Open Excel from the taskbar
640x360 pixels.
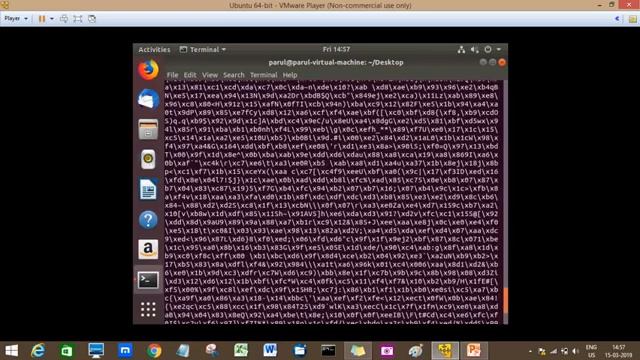(x=241, y=351)
